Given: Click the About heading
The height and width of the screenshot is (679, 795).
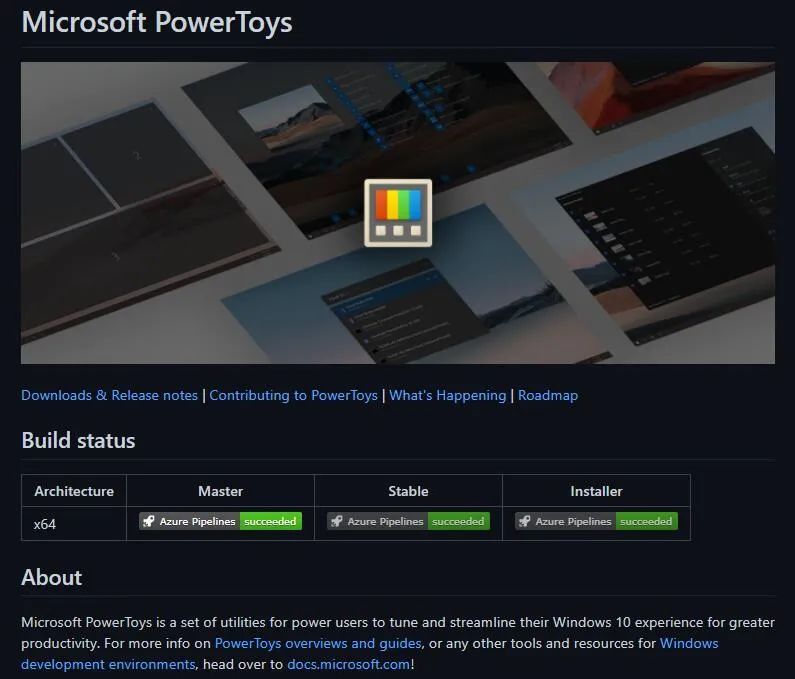Looking at the screenshot, I should click(x=51, y=577).
